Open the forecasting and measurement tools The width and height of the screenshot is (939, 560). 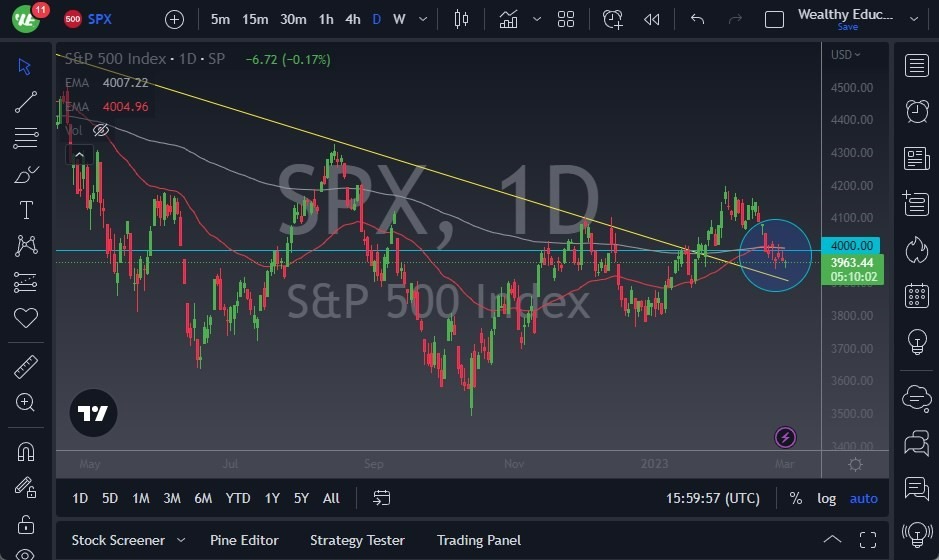point(26,282)
